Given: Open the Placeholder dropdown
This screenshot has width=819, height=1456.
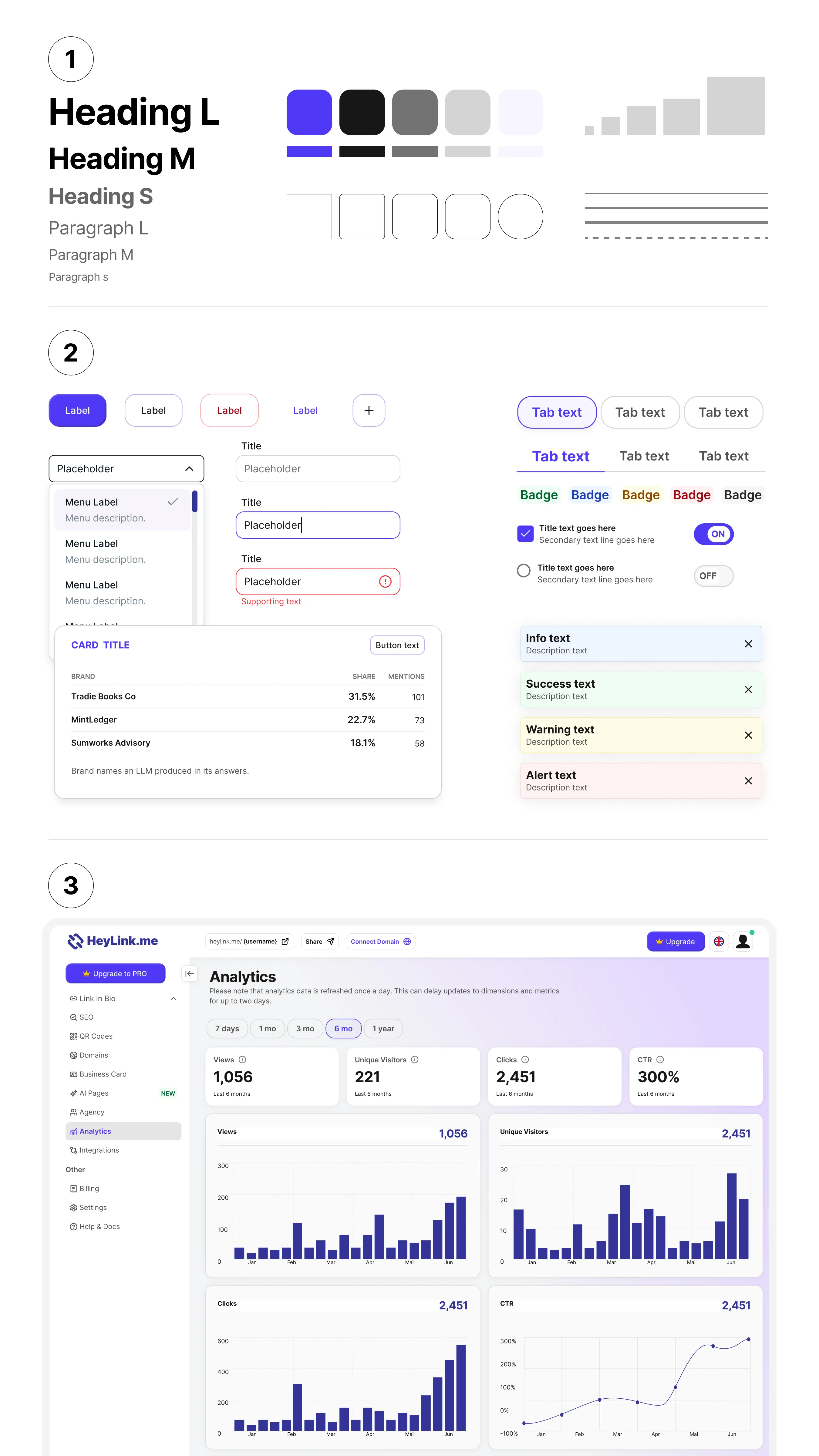Looking at the screenshot, I should [x=126, y=469].
